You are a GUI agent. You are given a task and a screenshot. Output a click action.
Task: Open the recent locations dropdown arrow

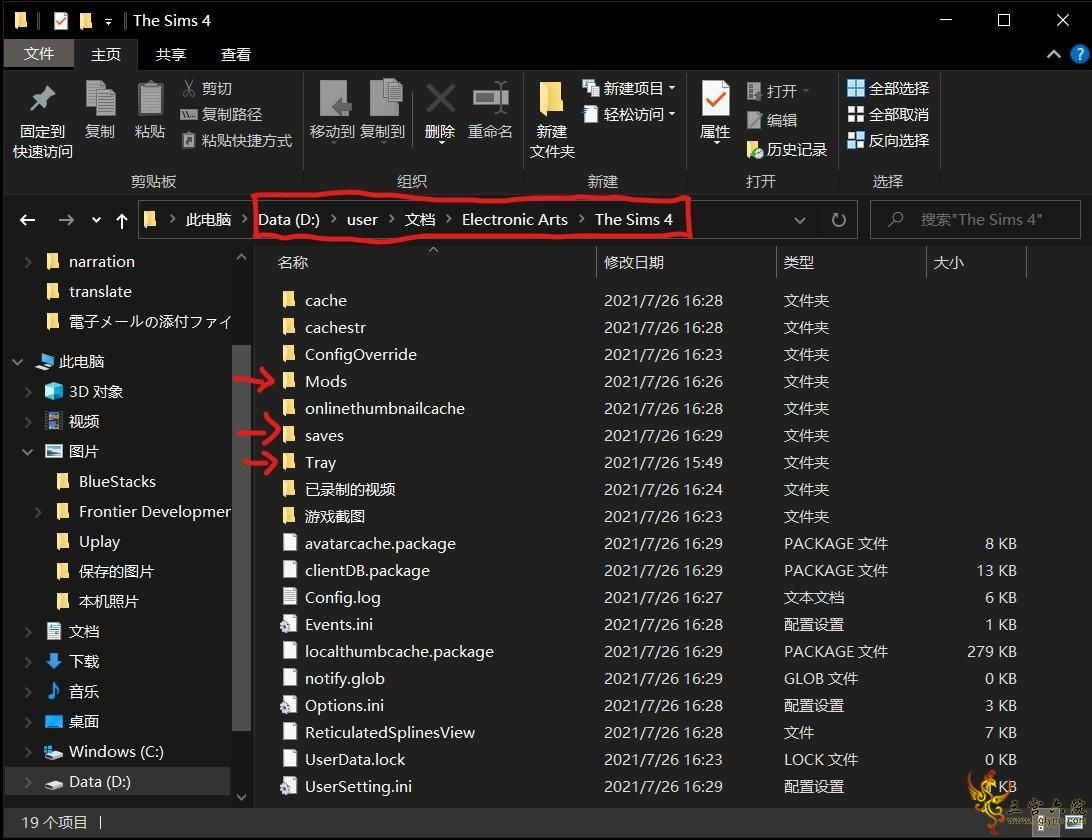coord(96,220)
